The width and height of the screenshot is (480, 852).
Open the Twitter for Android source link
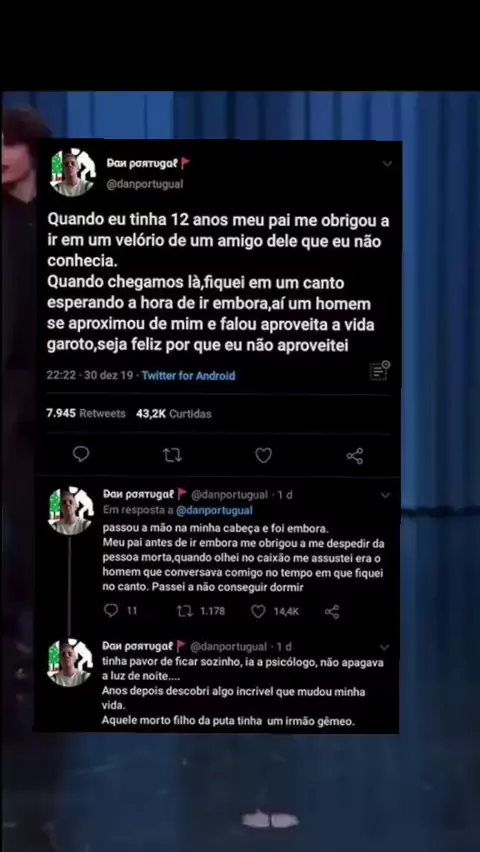pos(189,375)
